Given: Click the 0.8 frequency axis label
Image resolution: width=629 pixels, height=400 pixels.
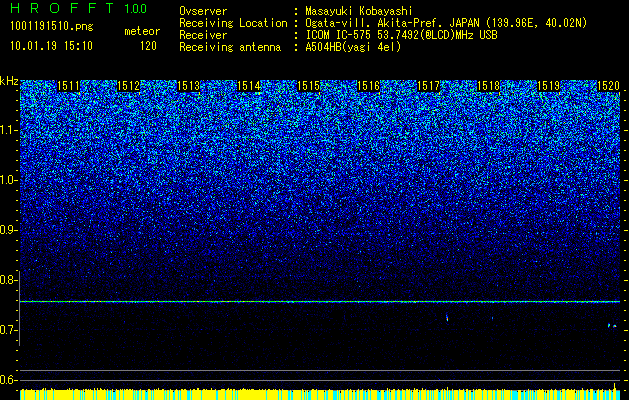Looking at the screenshot, I should pos(8,280).
